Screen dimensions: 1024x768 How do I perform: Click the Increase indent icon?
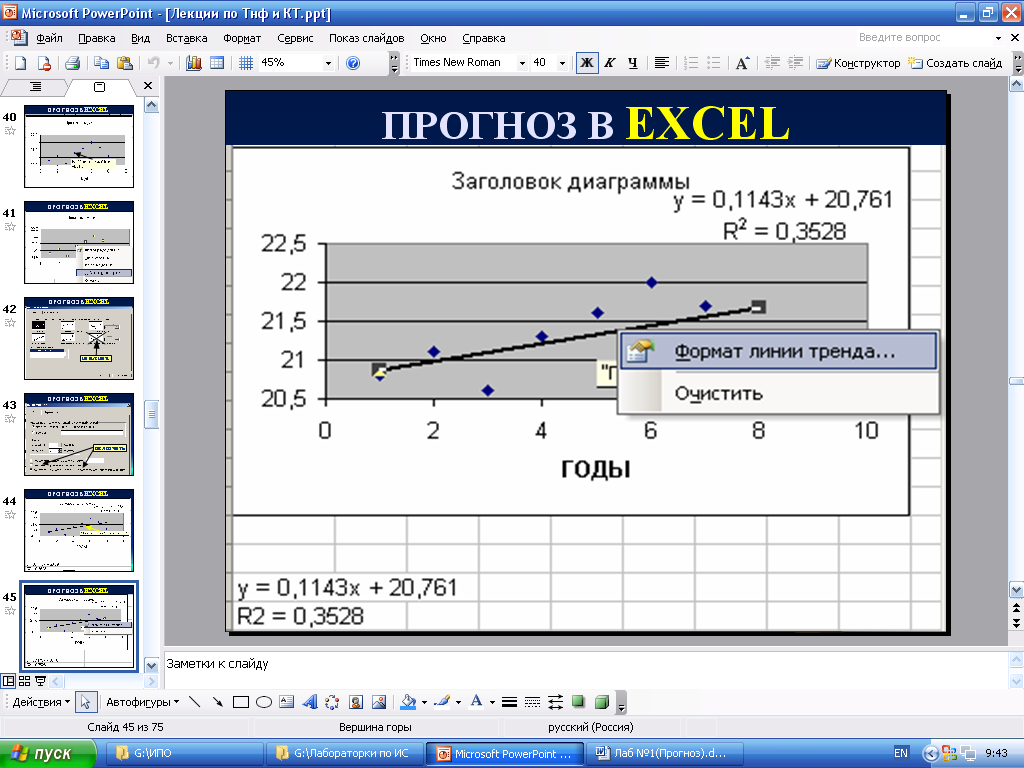pyautogui.click(x=795, y=63)
